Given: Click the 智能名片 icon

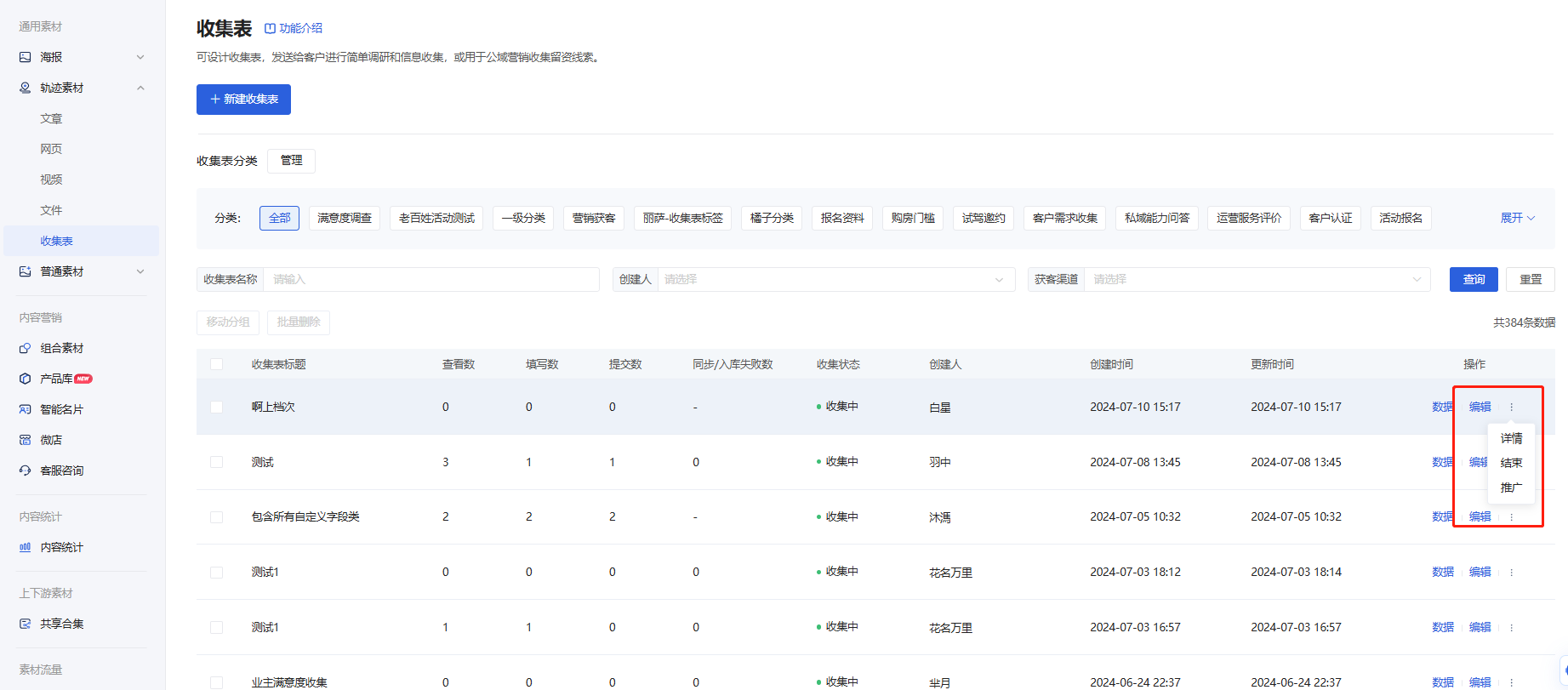Looking at the screenshot, I should pos(25,409).
